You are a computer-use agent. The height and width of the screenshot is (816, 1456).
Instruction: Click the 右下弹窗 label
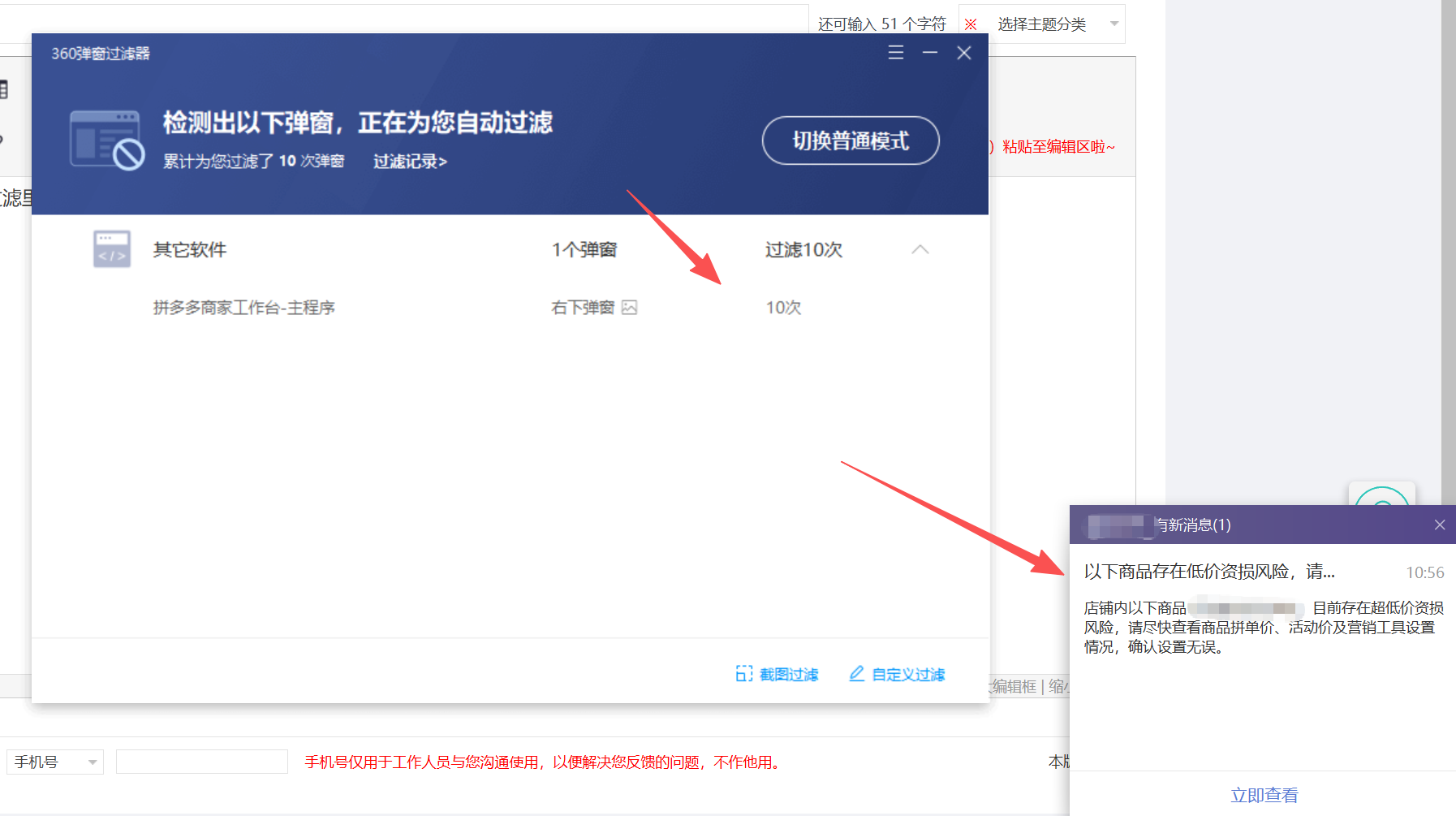[x=583, y=308]
